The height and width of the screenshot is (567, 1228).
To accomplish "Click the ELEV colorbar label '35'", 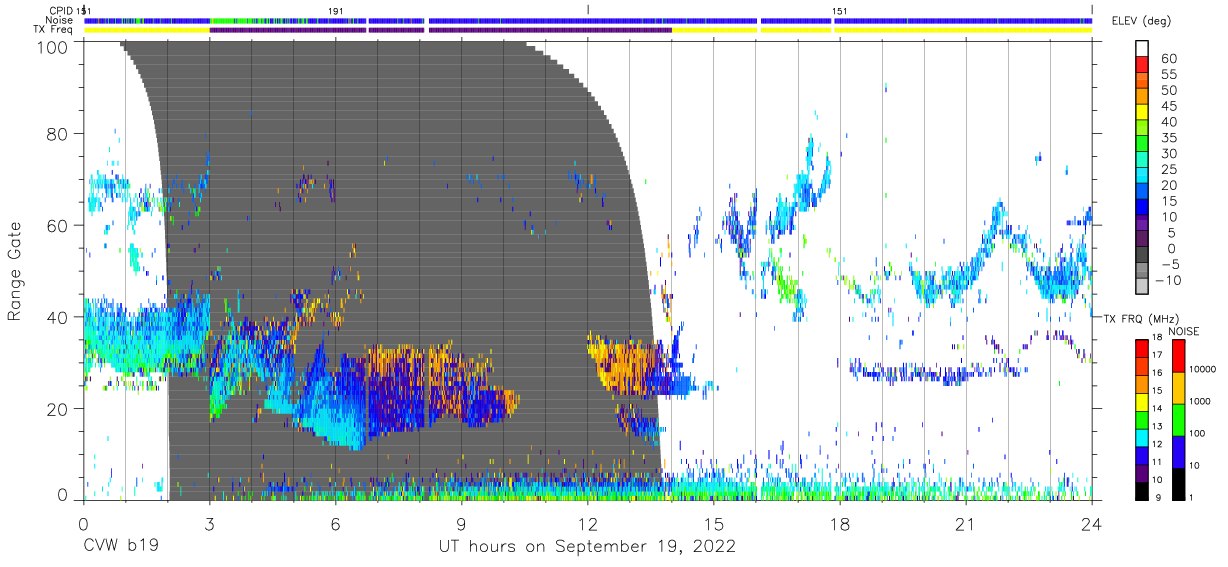I will tap(1168, 138).
